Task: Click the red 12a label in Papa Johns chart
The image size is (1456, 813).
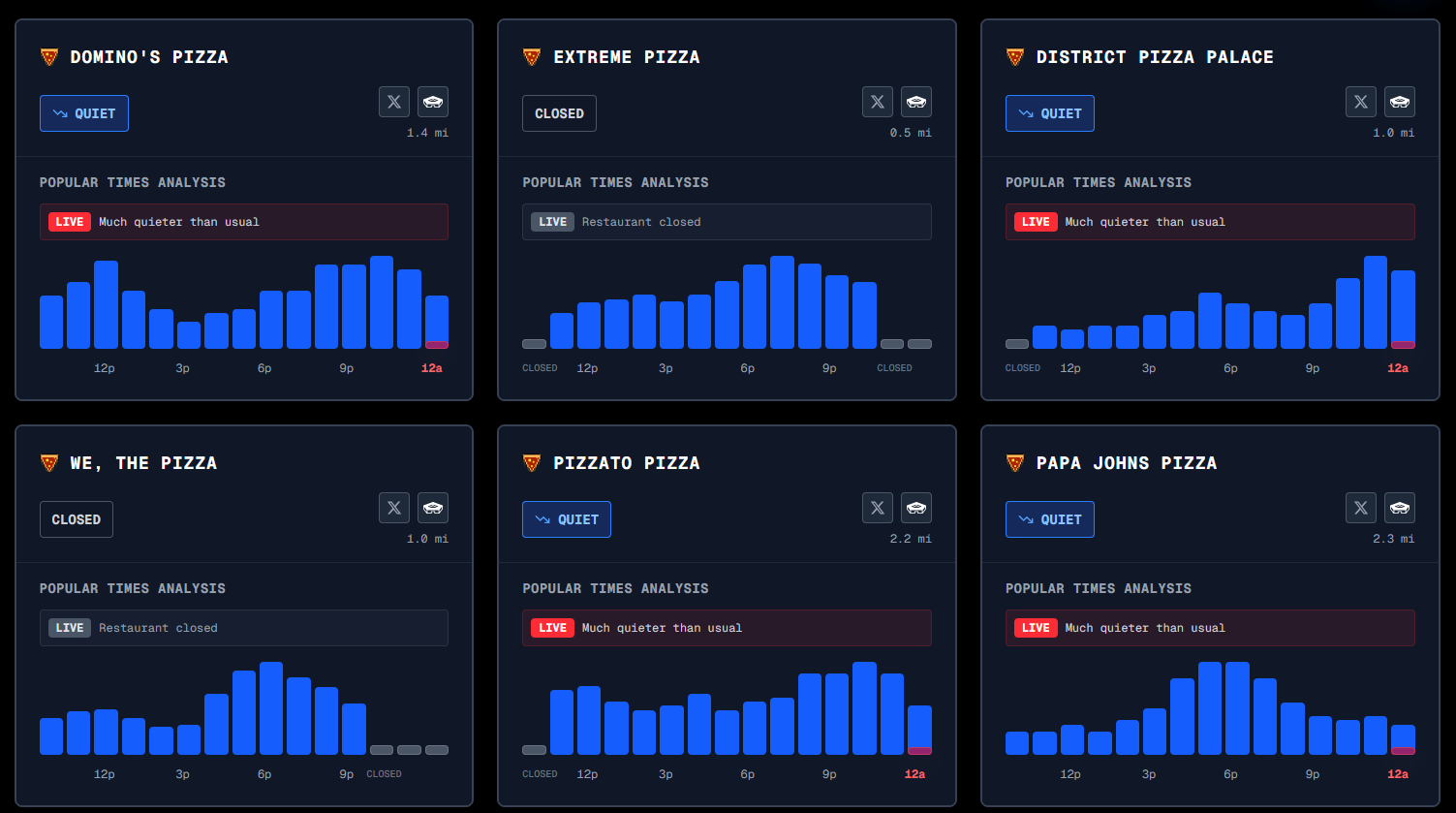Action: 1398,774
